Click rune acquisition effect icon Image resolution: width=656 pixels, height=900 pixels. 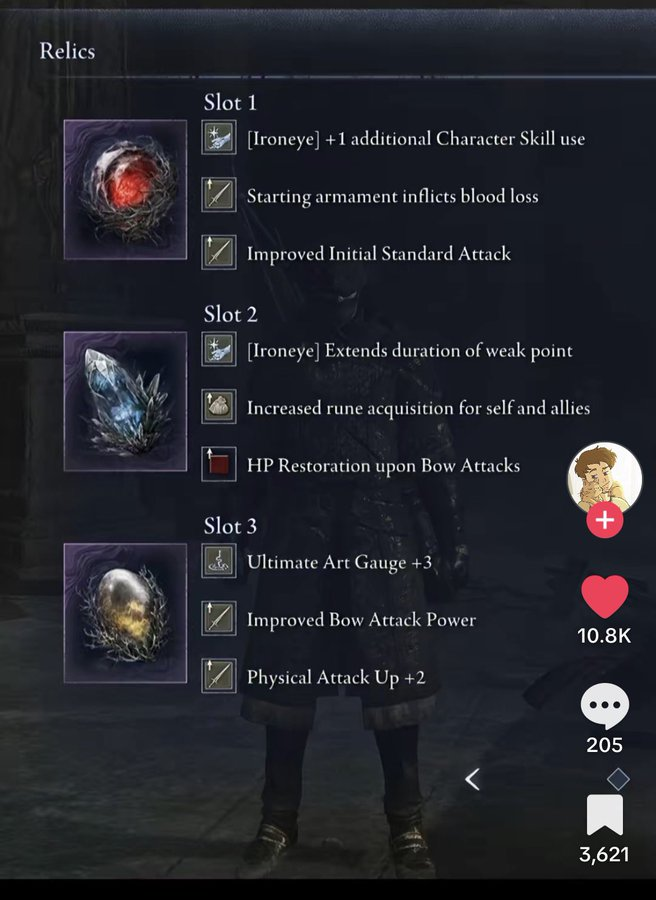click(219, 406)
